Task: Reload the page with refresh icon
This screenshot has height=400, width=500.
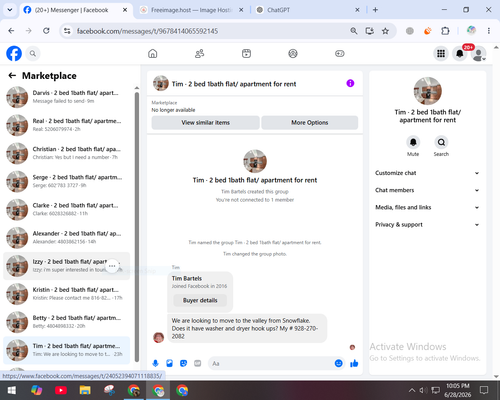Action: click(46, 31)
